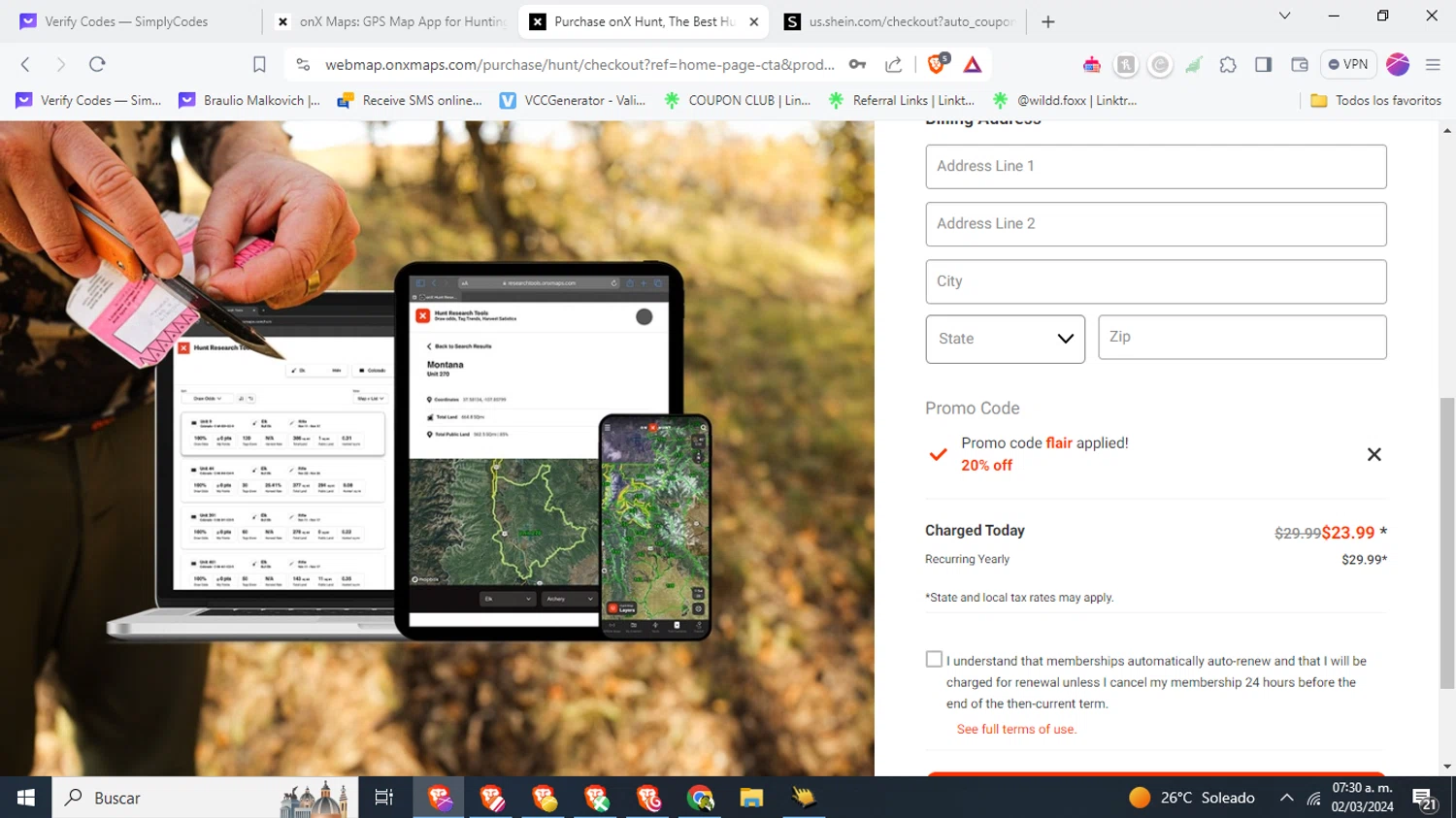Open the VPN button in the toolbar
The image size is (1456, 818).
(1348, 64)
